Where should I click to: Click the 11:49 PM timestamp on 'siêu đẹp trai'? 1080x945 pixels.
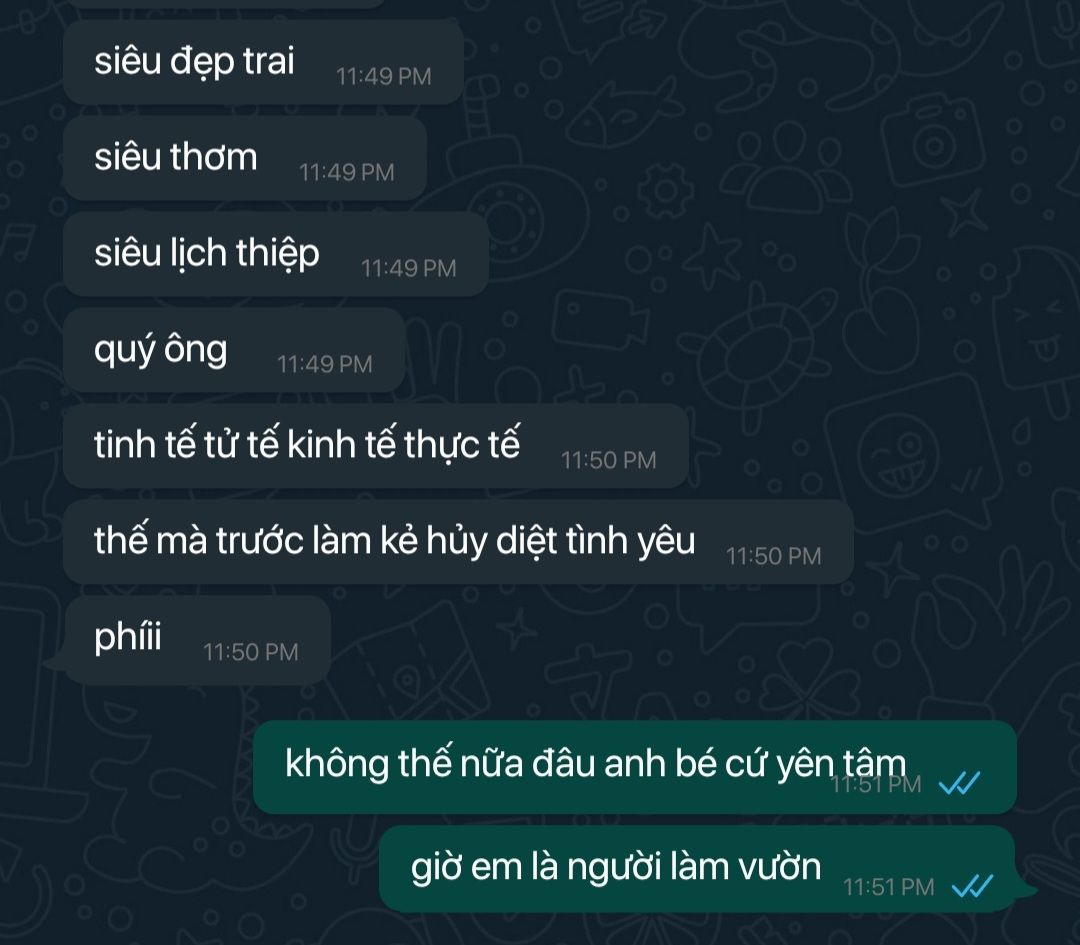click(384, 76)
